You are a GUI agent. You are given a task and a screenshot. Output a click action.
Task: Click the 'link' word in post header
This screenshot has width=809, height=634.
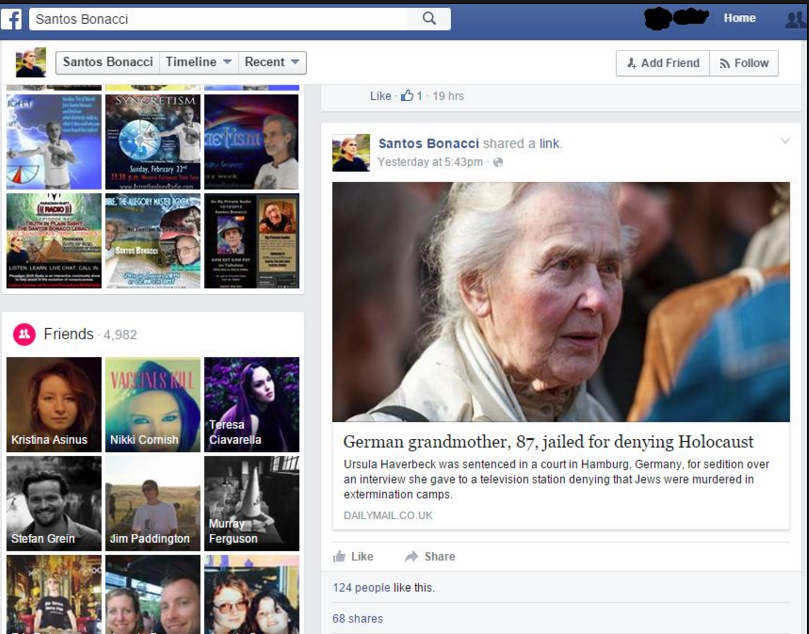pyautogui.click(x=549, y=143)
